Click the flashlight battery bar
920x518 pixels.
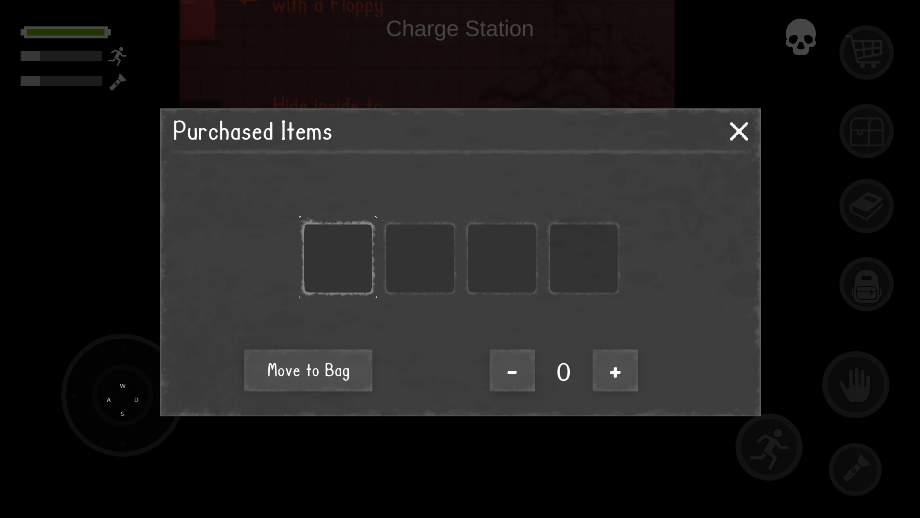tap(61, 81)
